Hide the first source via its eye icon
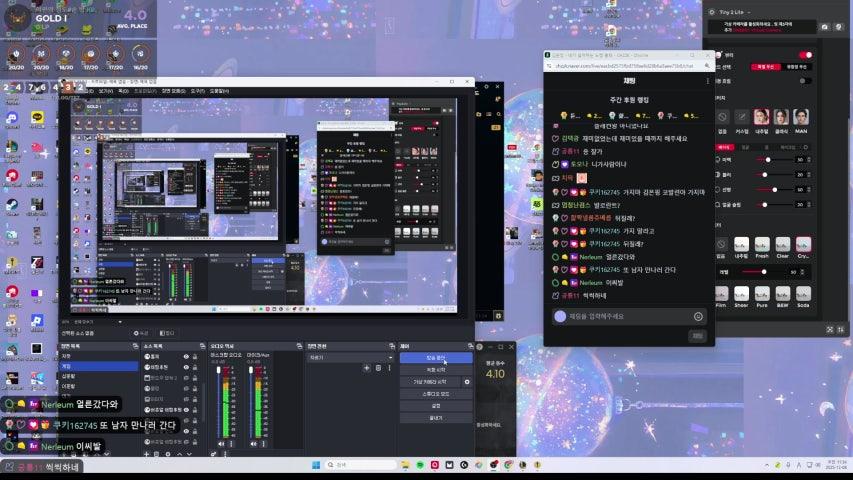This screenshot has height=480, width=853. pos(186,356)
